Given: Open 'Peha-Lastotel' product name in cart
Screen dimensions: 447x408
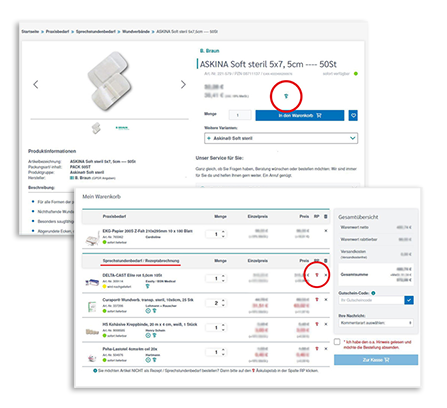Looking at the screenshot, I should [130, 349].
